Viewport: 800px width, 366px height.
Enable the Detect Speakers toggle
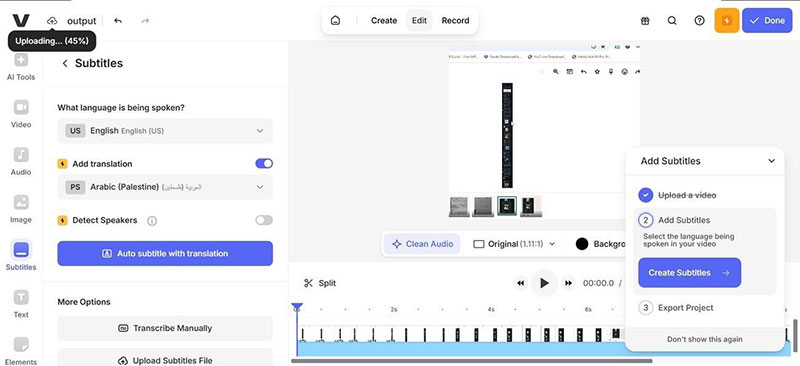264,220
